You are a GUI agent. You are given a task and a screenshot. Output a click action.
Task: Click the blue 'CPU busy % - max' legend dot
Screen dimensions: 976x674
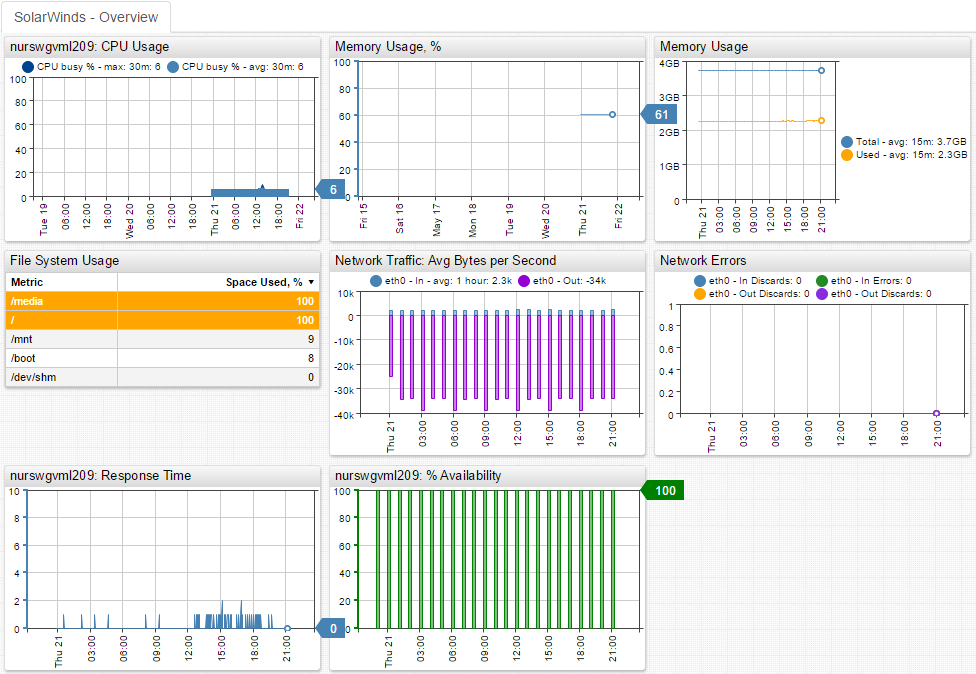click(x=27, y=67)
